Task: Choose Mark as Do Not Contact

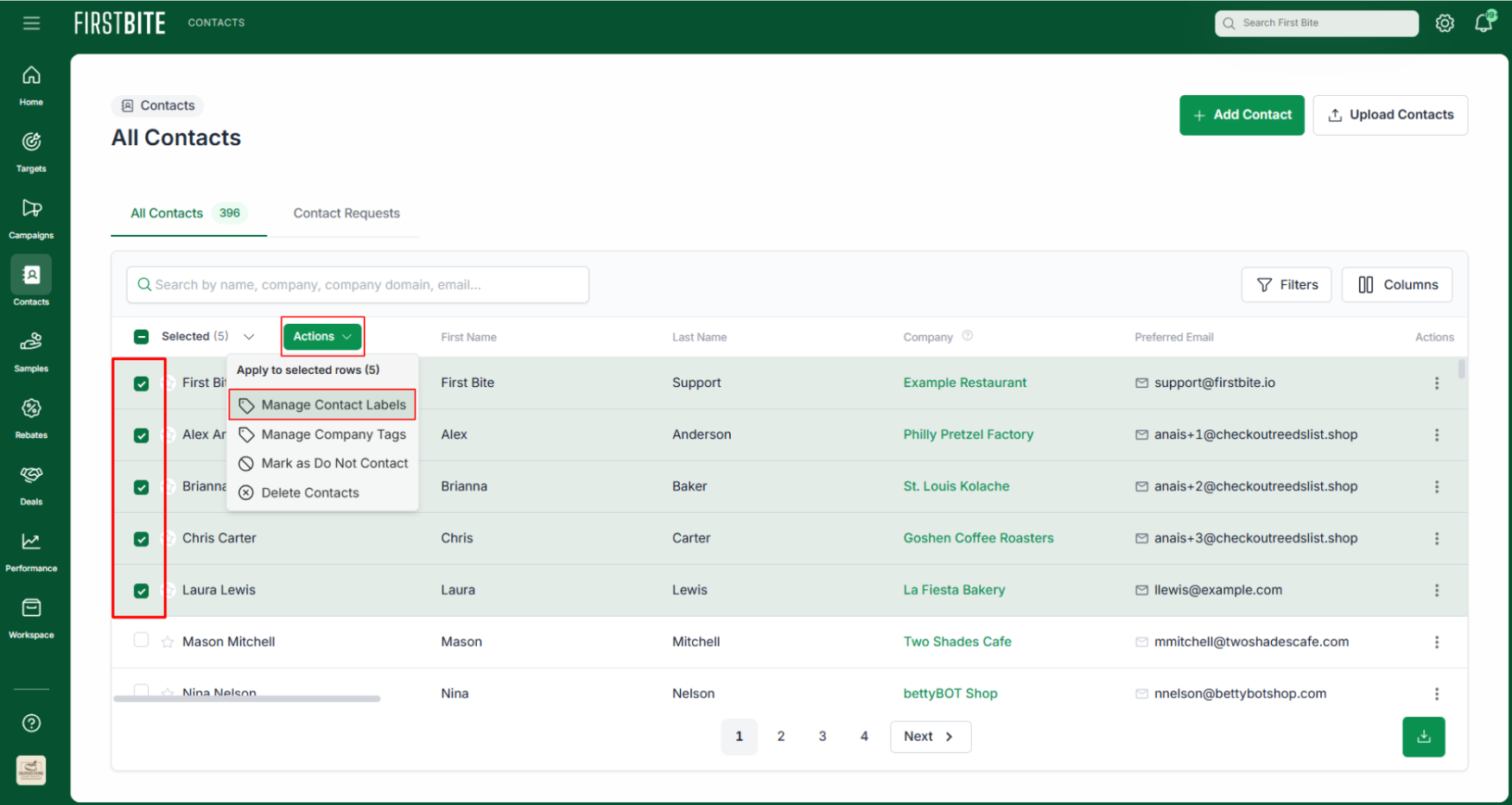Action: click(x=322, y=463)
